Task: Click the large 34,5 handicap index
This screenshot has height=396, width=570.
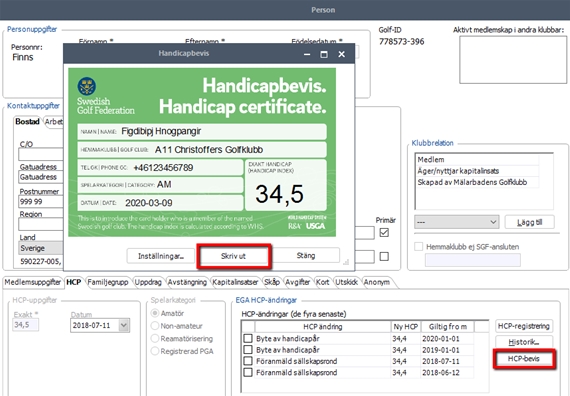Action: pyautogui.click(x=279, y=194)
